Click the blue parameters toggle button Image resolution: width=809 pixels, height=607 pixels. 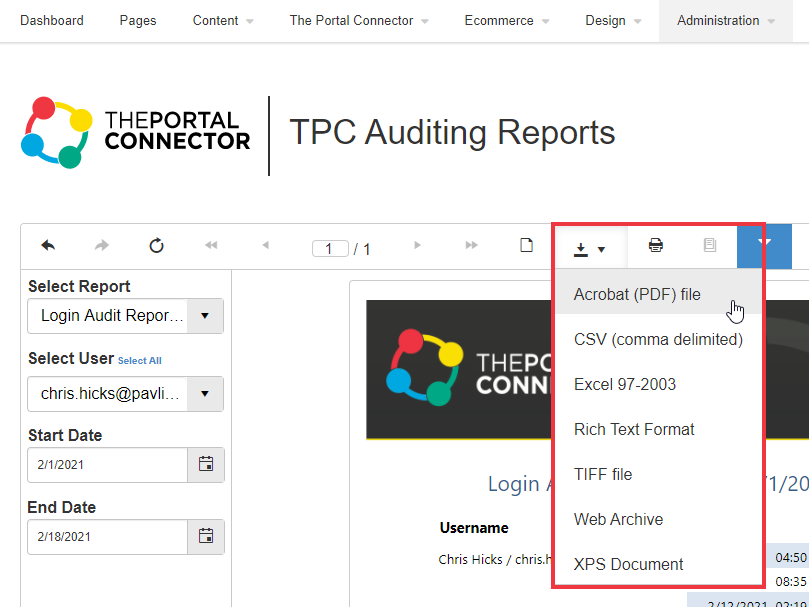pyautogui.click(x=764, y=246)
